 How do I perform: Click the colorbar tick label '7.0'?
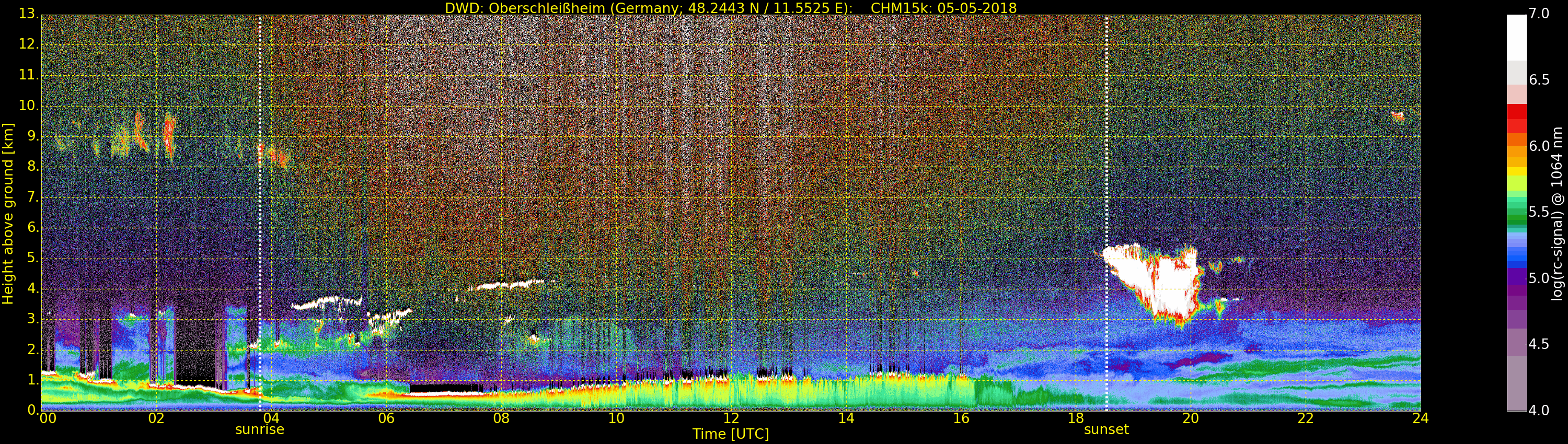click(1539, 14)
